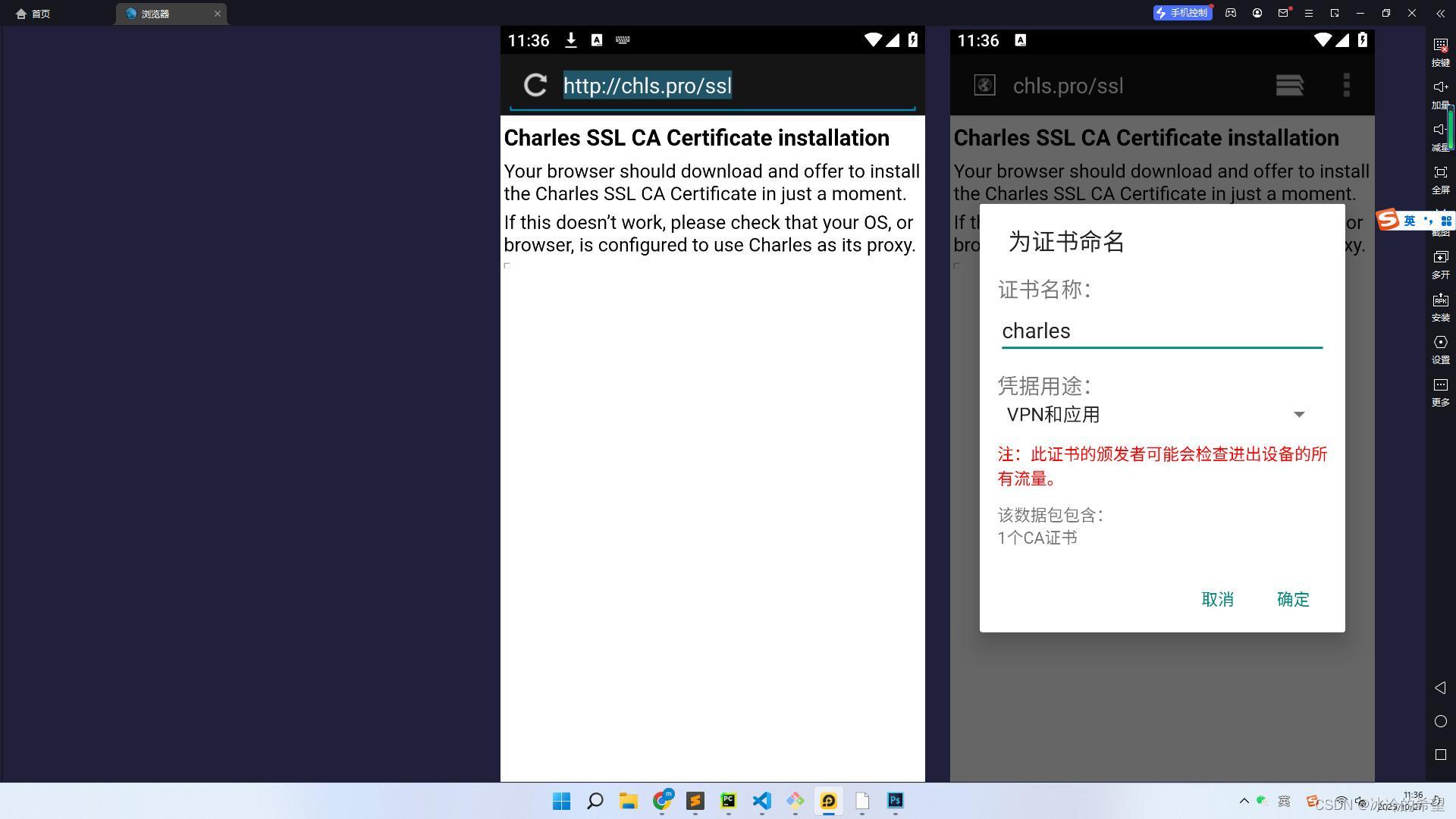The height and width of the screenshot is (819, 1456).
Task: Open the 手机控制 phone control button
Action: tap(1181, 13)
